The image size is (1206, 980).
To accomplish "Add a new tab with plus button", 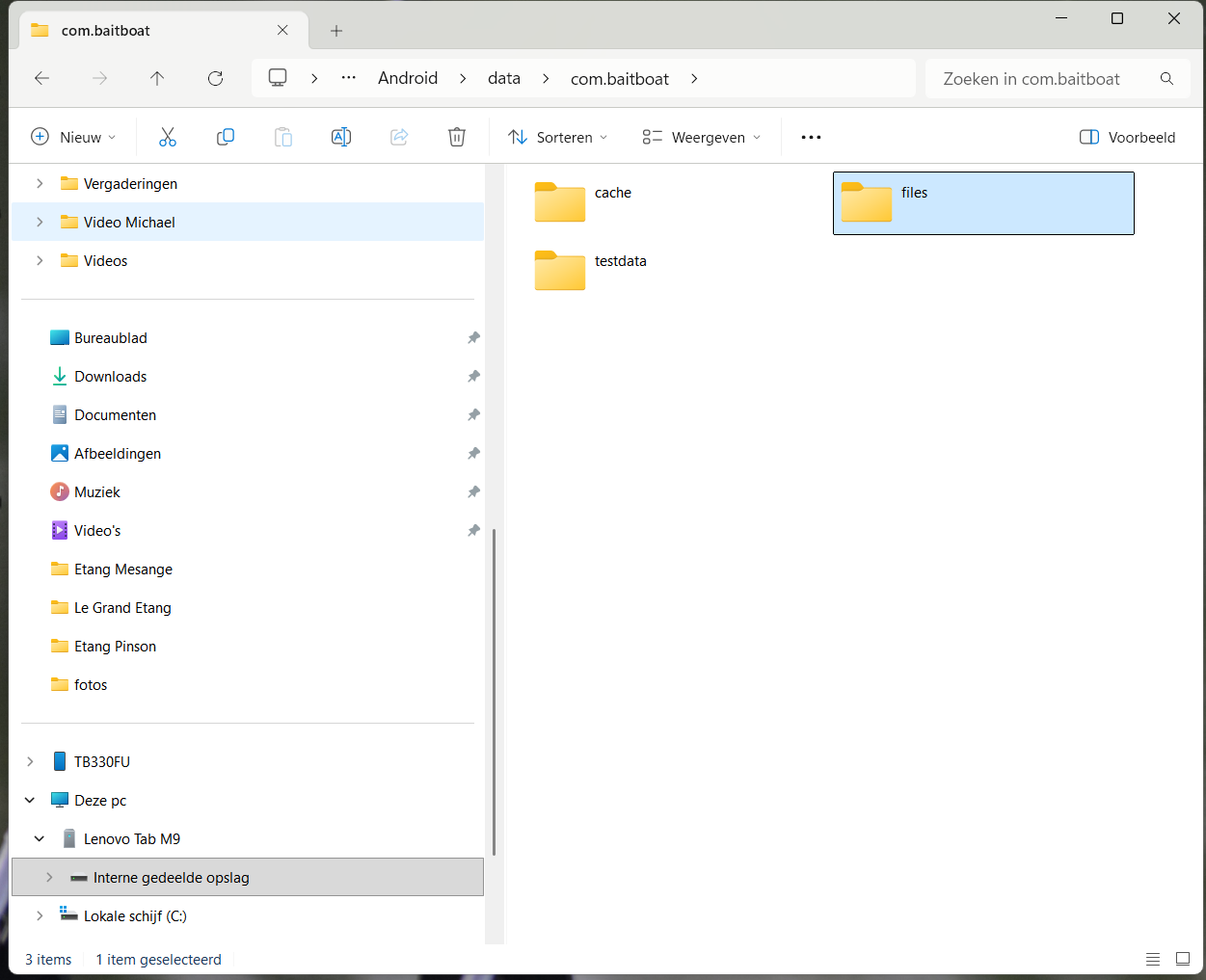I will point(336,31).
